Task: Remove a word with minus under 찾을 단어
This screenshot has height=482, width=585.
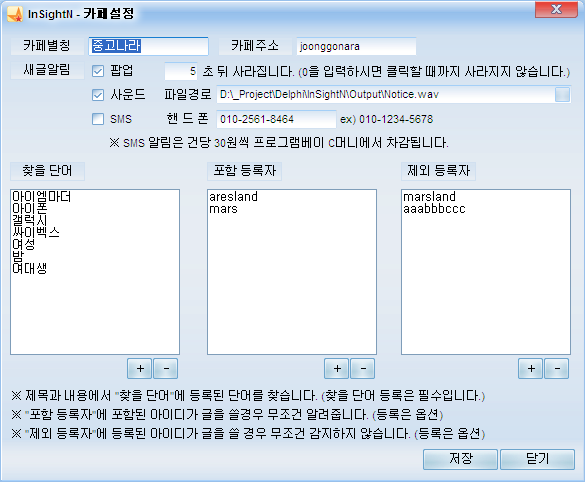Action: point(166,369)
